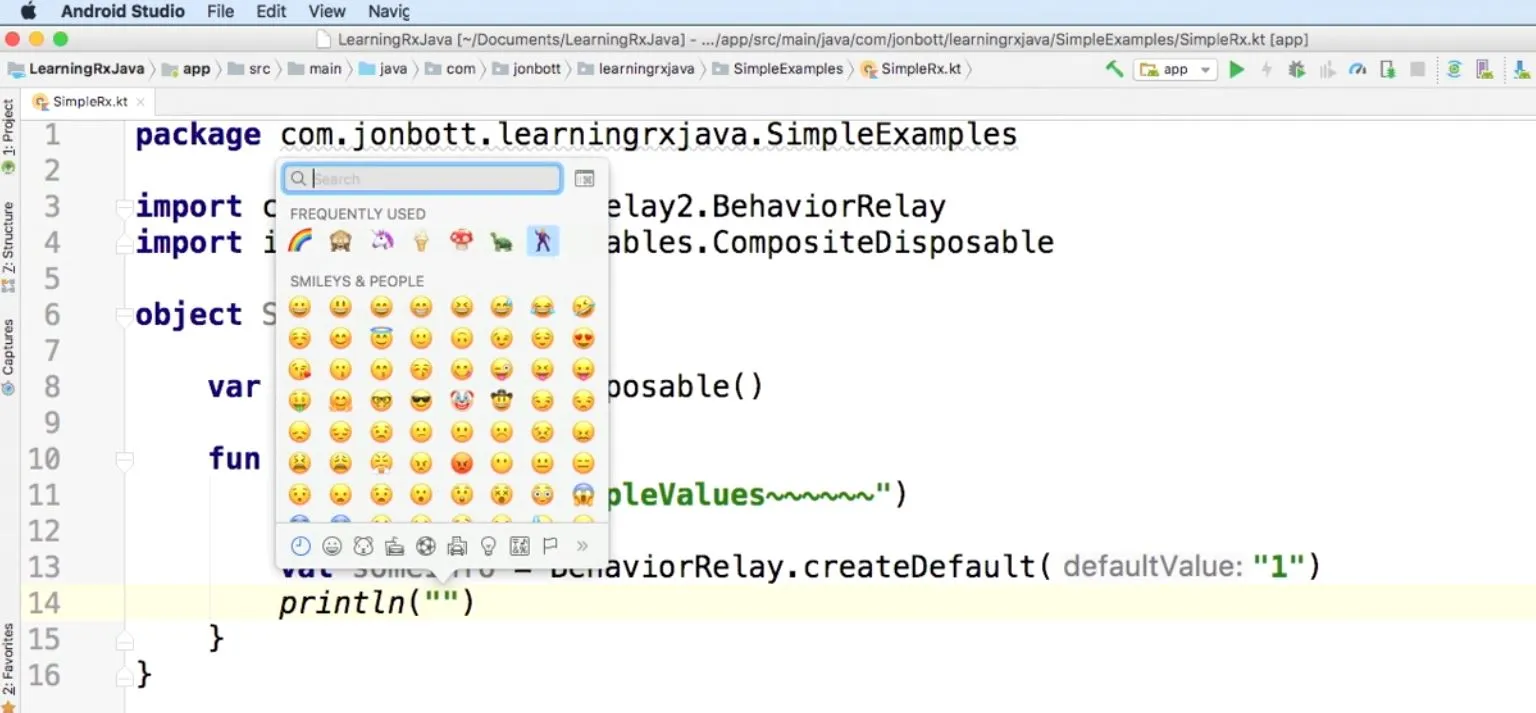Select the Flags category icon
This screenshot has width=1536, height=713.
(549, 546)
